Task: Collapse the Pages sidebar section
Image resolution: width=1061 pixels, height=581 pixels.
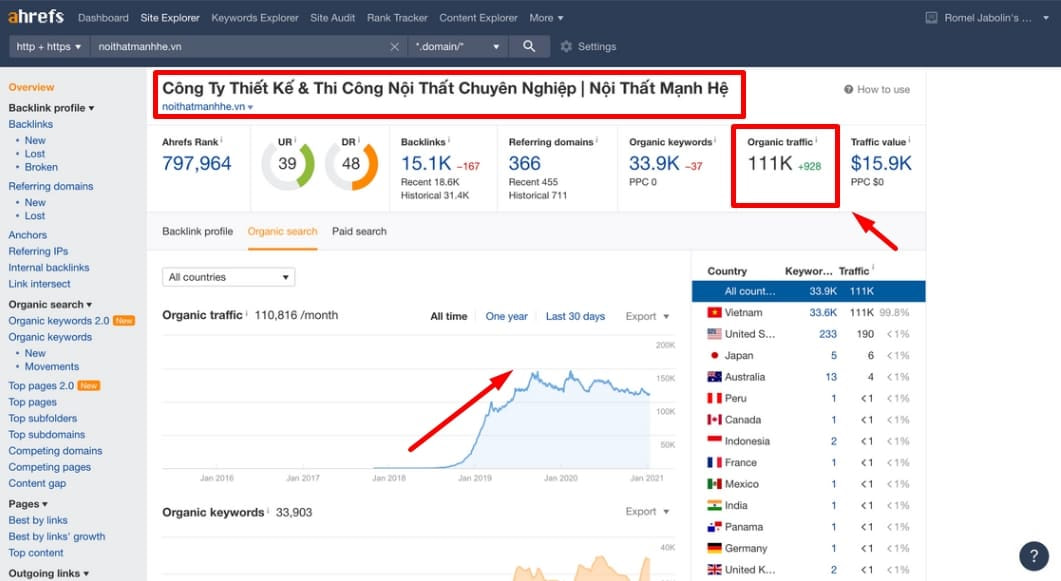Action: point(28,504)
